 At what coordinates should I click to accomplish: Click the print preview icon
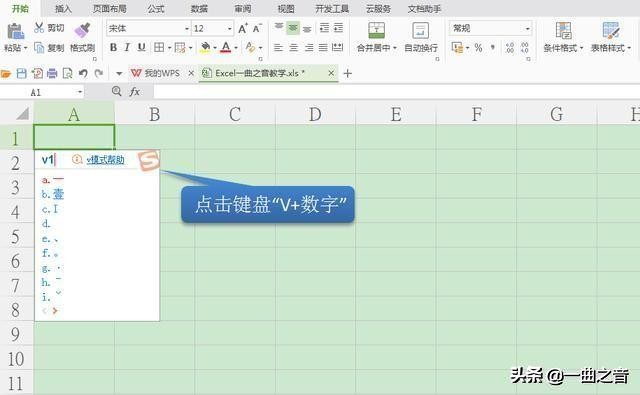[x=67, y=73]
